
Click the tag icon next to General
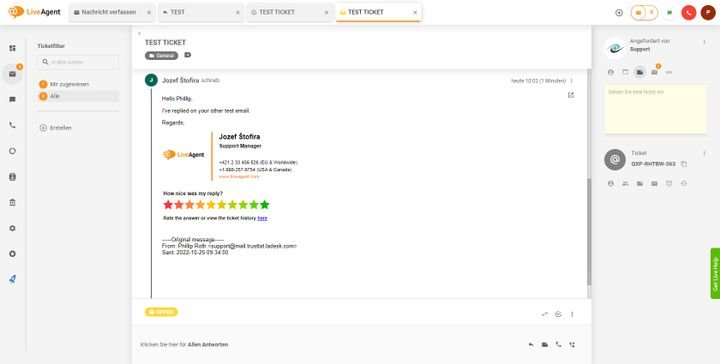[187, 55]
